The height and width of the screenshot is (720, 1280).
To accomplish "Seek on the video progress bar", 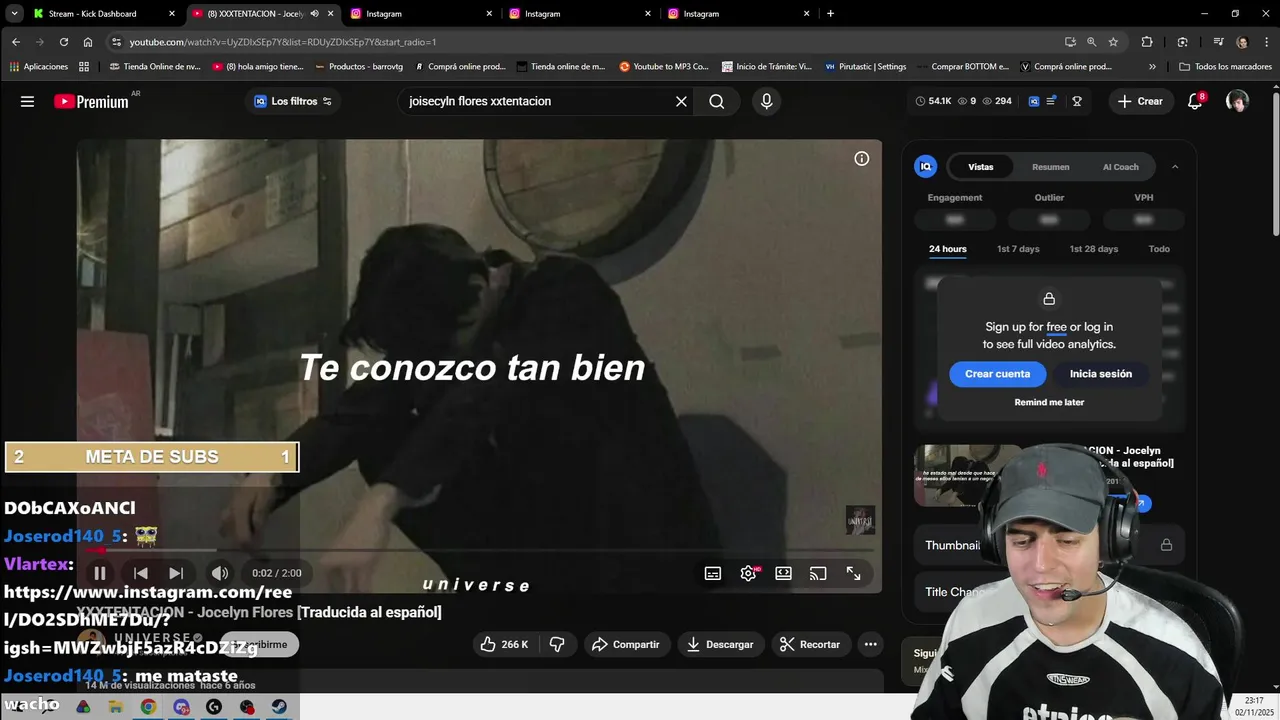I will [x=480, y=550].
